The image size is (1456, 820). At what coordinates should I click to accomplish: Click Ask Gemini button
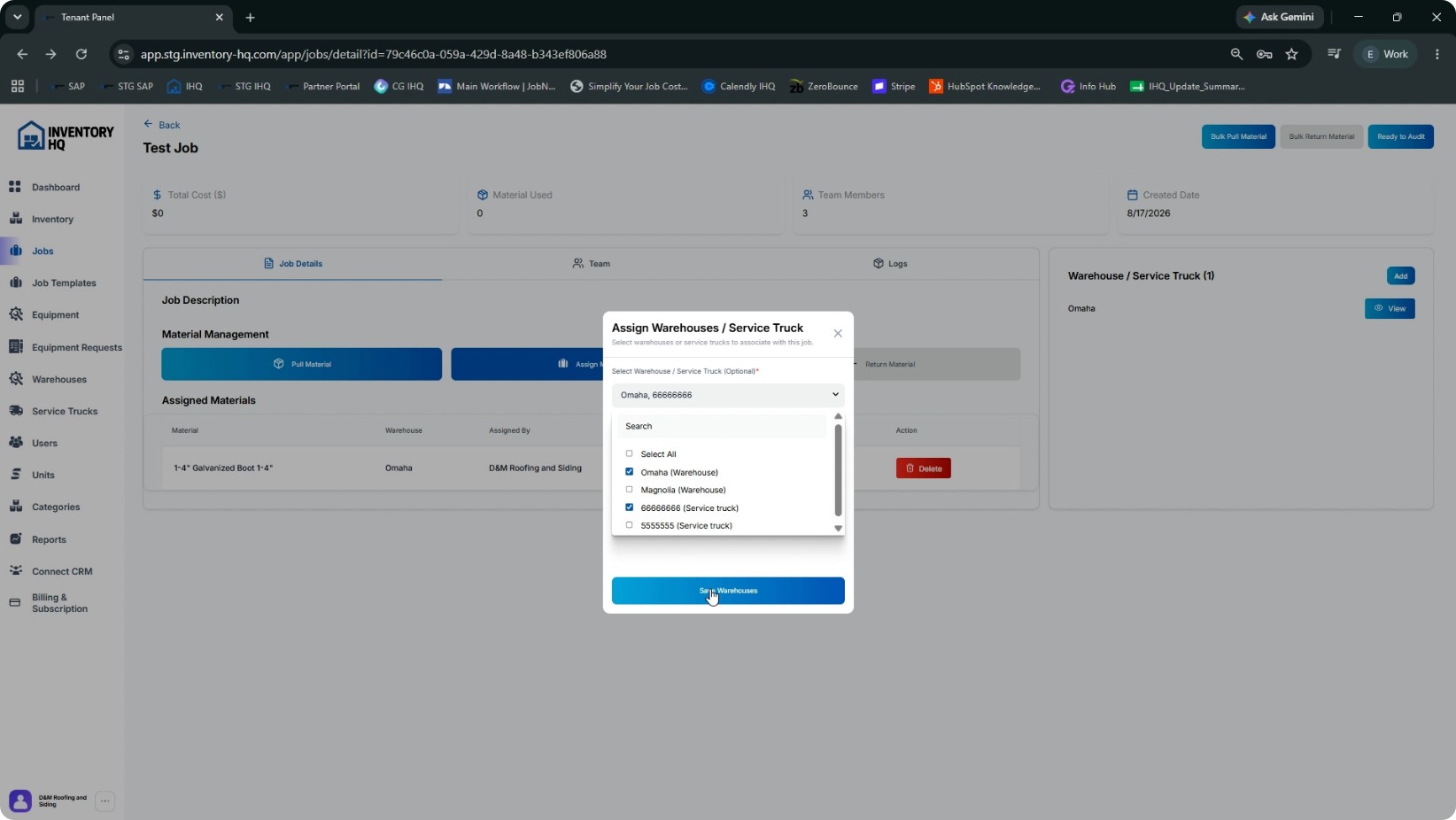pyautogui.click(x=1280, y=17)
